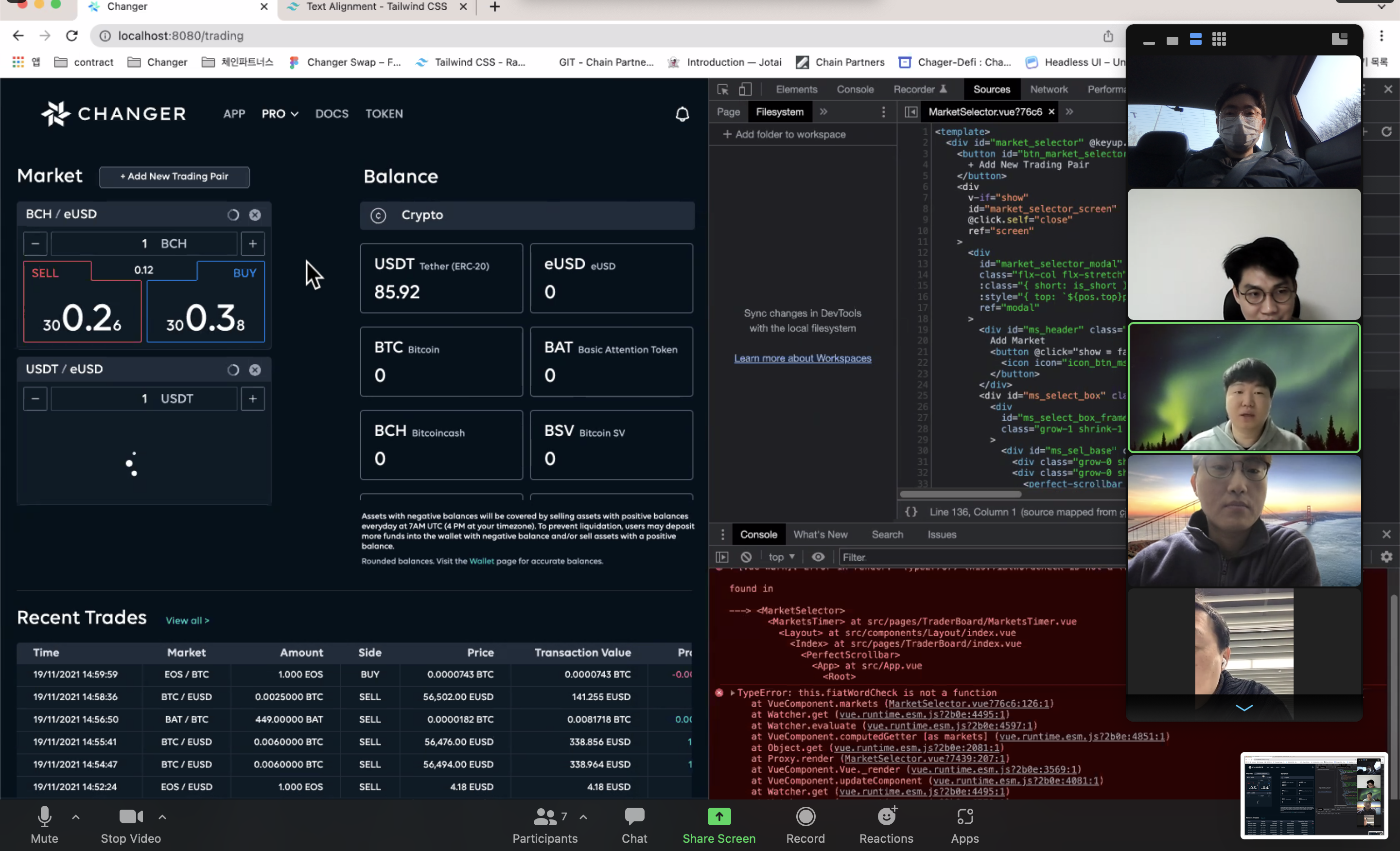Refresh the USDT / eUSD market card
The width and height of the screenshot is (1400, 851).
click(233, 370)
